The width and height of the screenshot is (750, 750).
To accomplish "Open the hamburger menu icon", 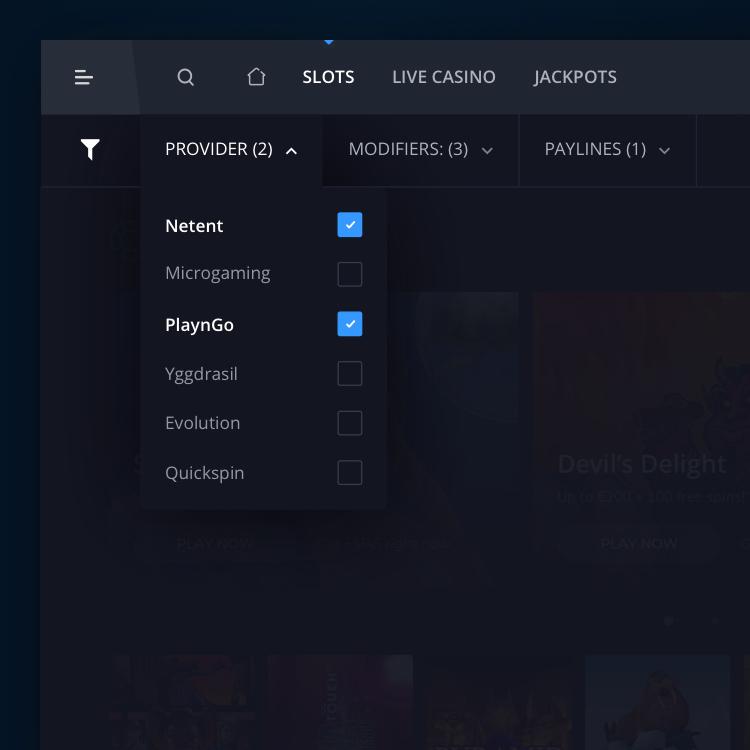I will click(x=84, y=77).
